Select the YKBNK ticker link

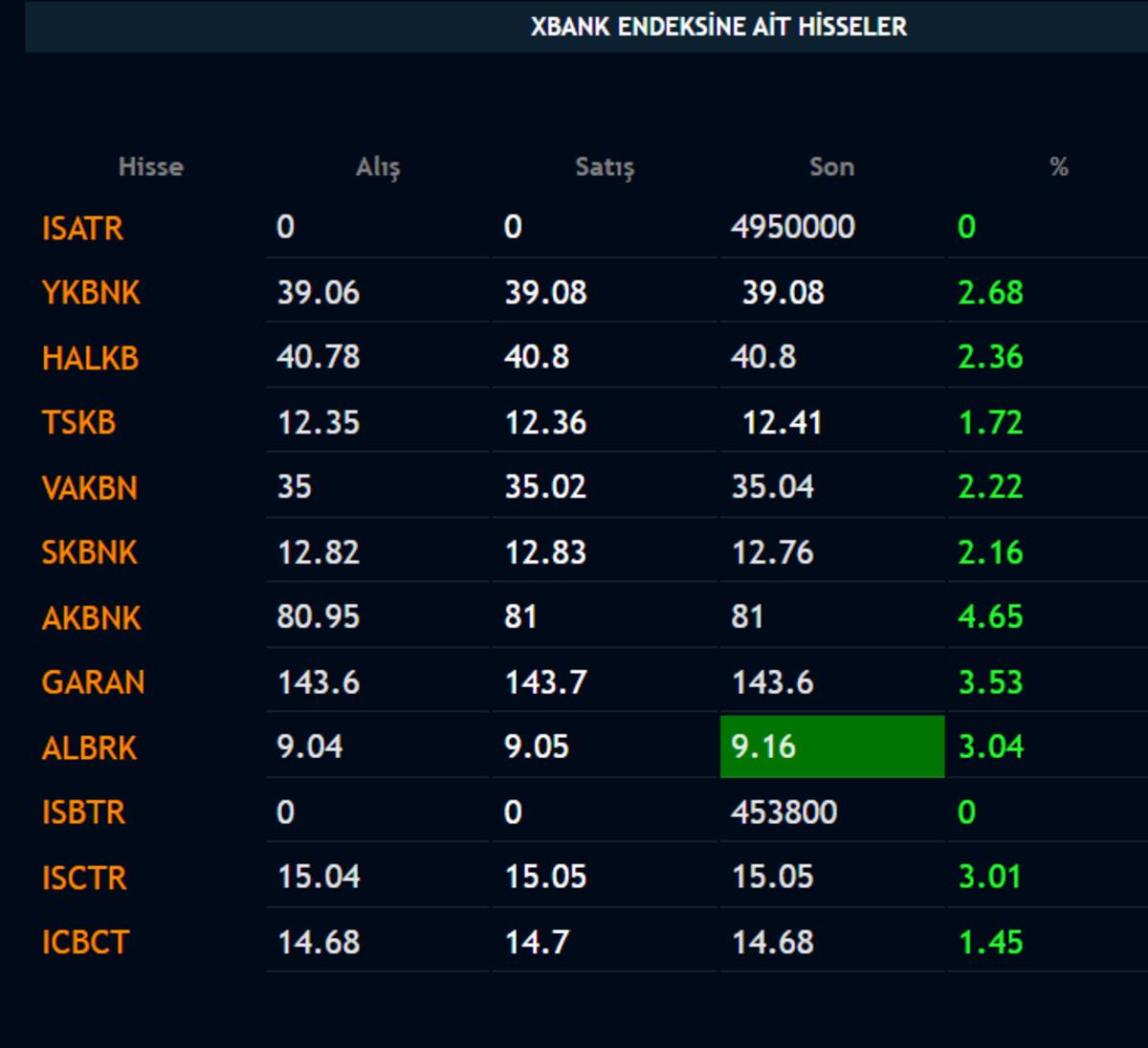pos(91,293)
